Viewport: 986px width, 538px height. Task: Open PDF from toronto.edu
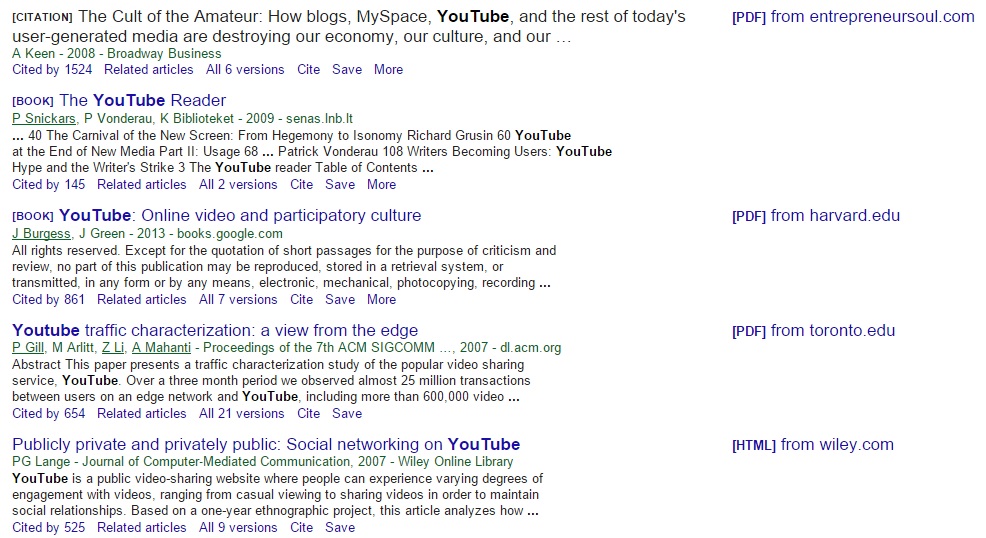(813, 331)
